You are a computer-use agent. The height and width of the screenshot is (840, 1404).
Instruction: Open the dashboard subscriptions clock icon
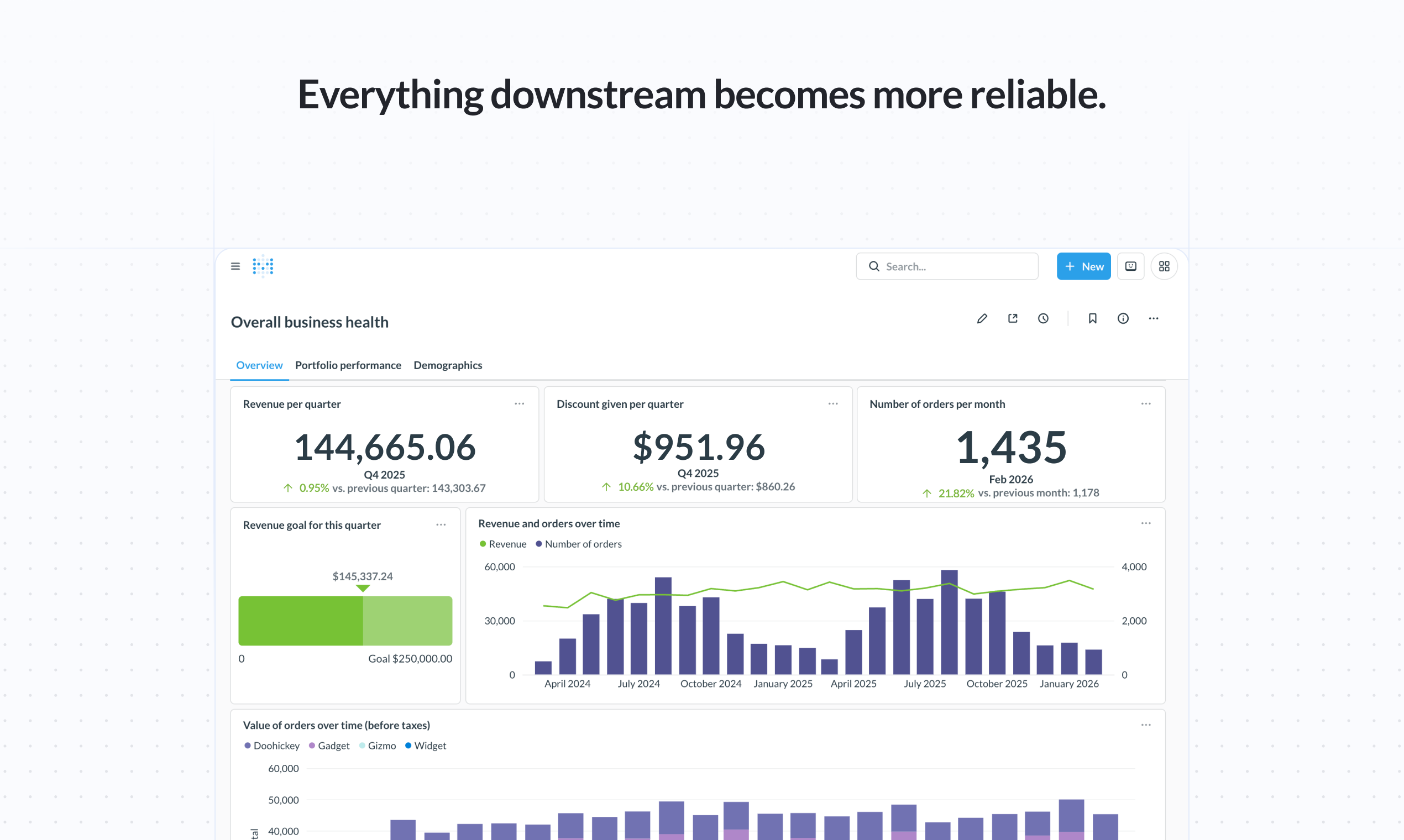[x=1044, y=318]
